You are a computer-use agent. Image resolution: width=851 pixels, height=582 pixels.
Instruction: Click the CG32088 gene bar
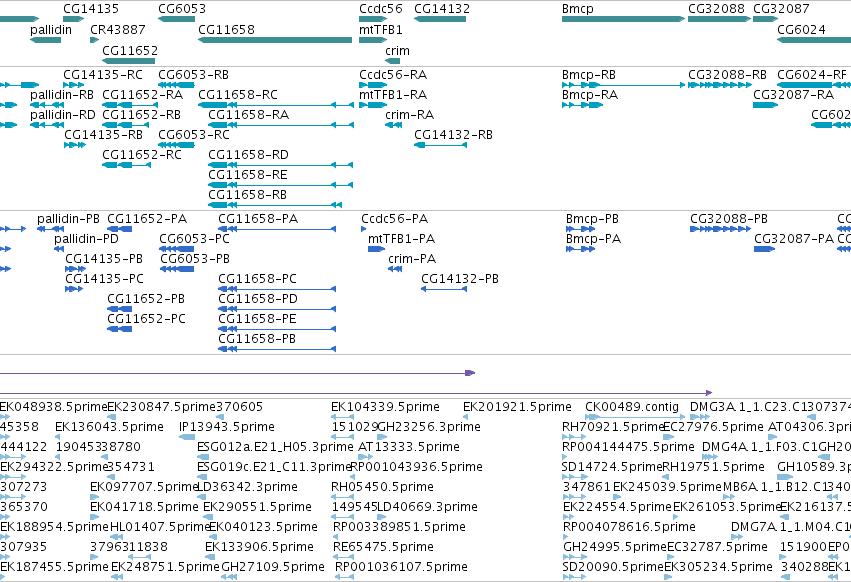click(719, 19)
